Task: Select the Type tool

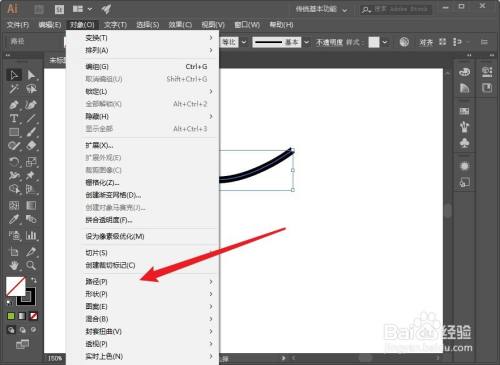Action: coord(14,118)
